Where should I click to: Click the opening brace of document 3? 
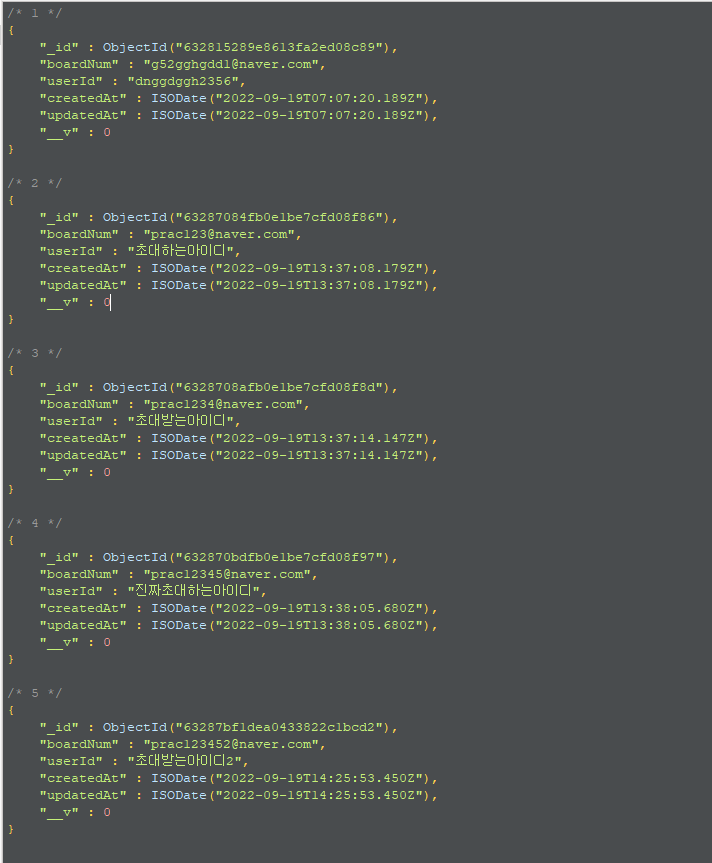click(x=11, y=370)
